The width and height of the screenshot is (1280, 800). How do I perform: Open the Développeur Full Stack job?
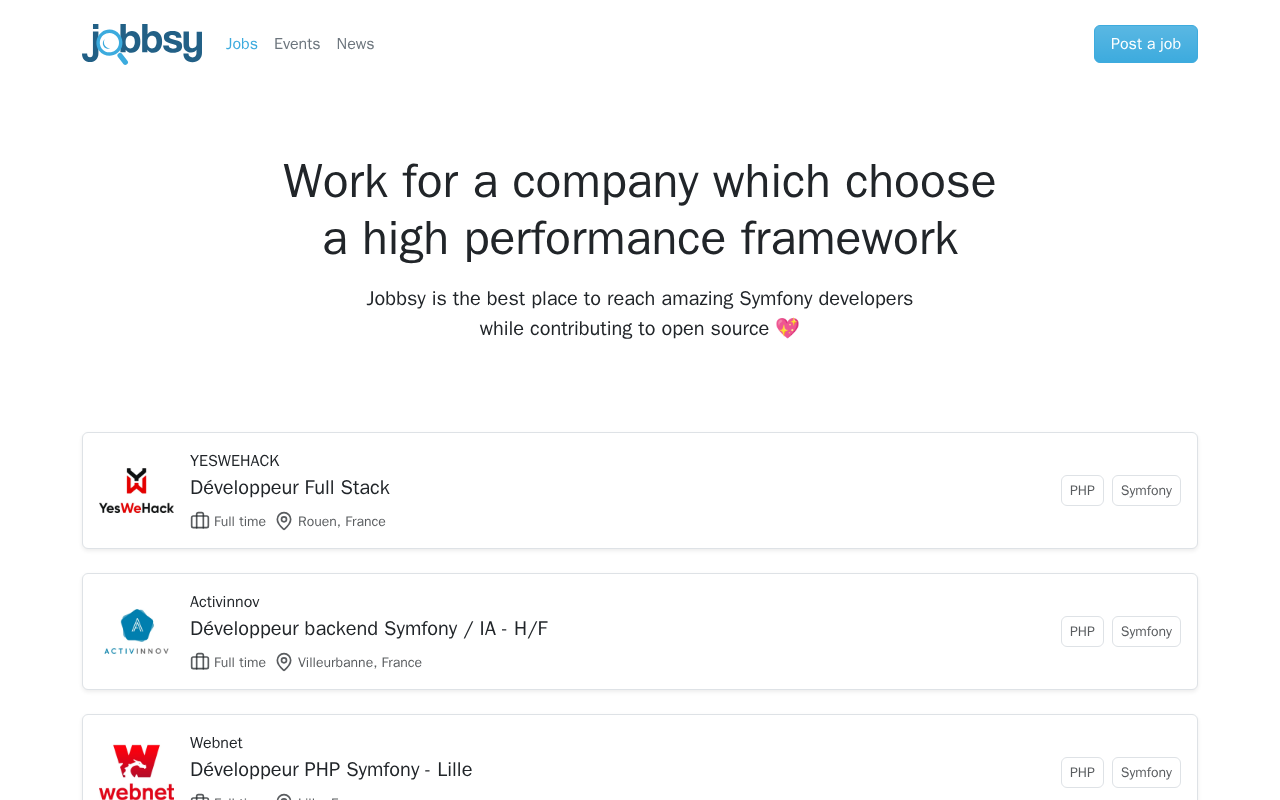click(x=290, y=488)
